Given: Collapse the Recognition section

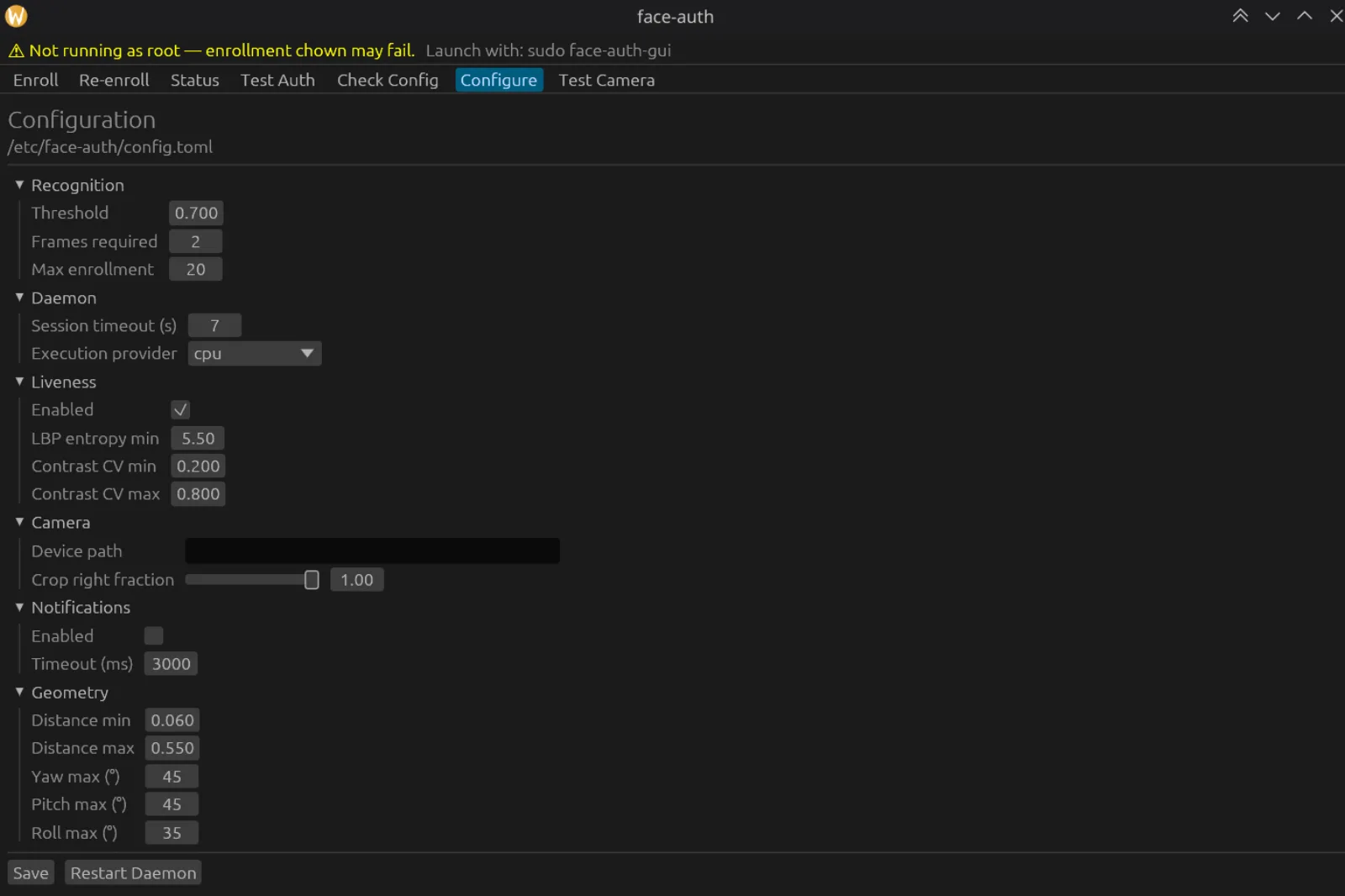Looking at the screenshot, I should coord(19,185).
